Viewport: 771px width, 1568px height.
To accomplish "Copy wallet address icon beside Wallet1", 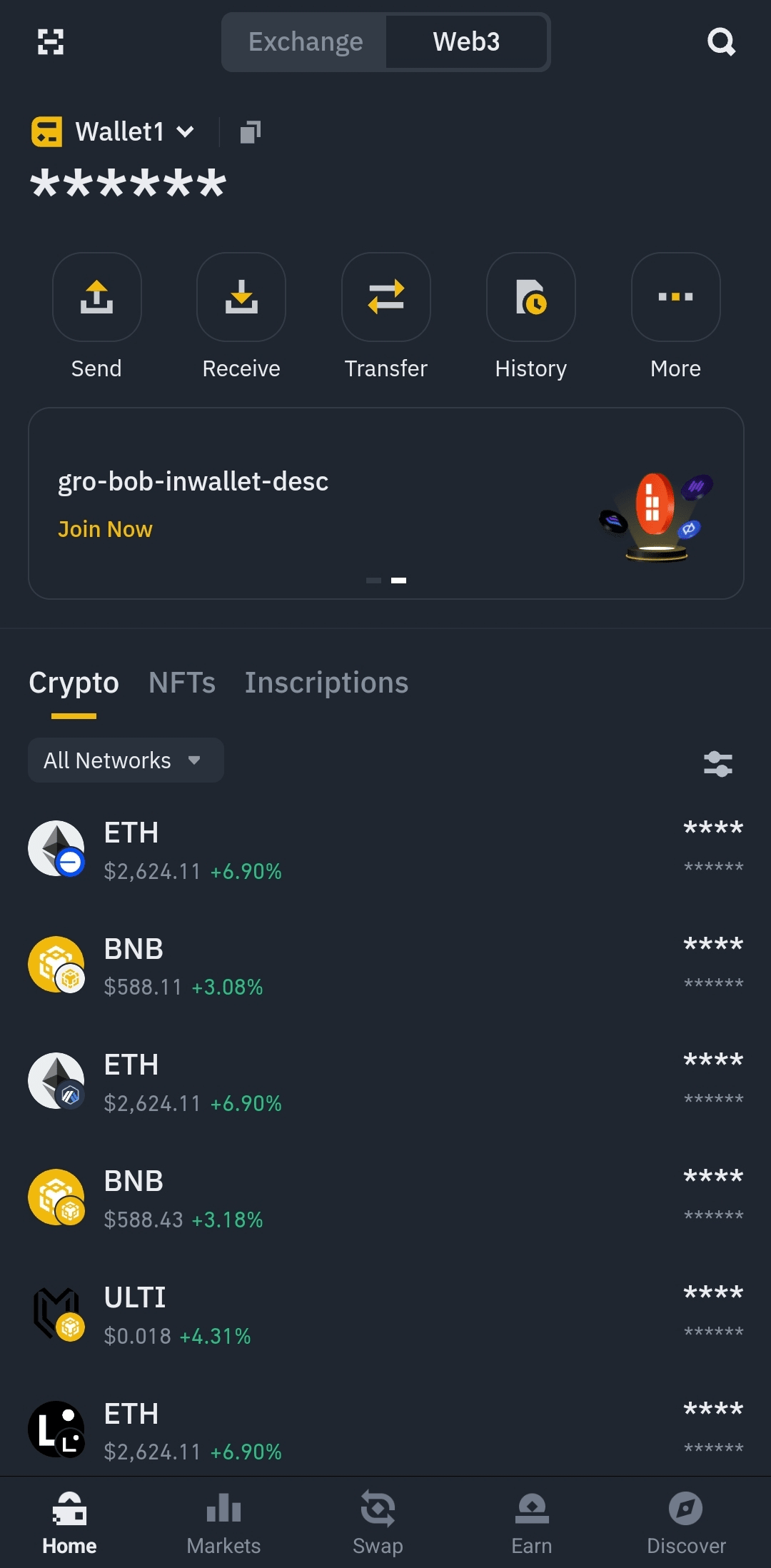I will pos(250,132).
